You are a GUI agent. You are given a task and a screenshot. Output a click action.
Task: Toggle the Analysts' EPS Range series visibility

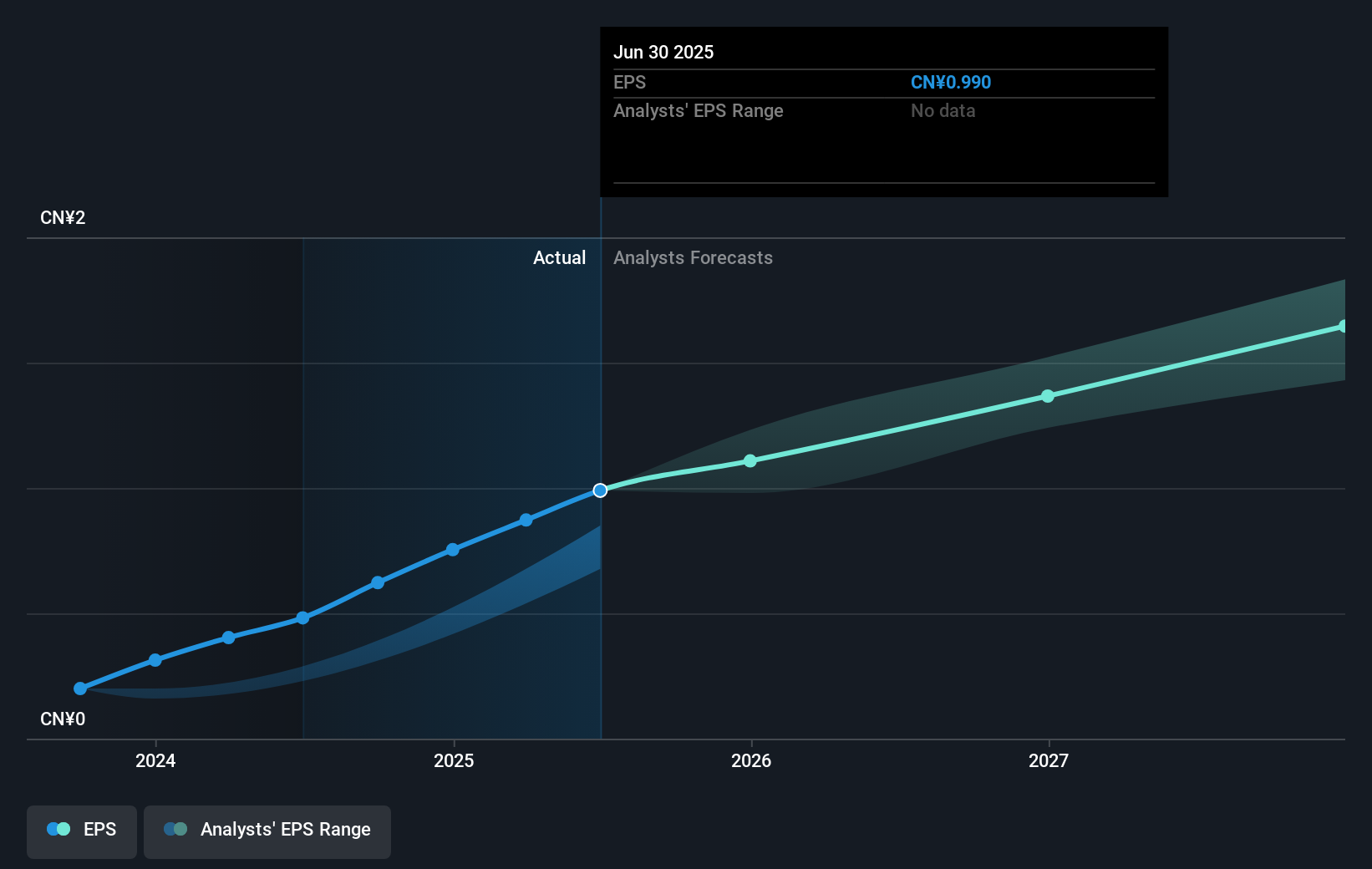tap(267, 830)
